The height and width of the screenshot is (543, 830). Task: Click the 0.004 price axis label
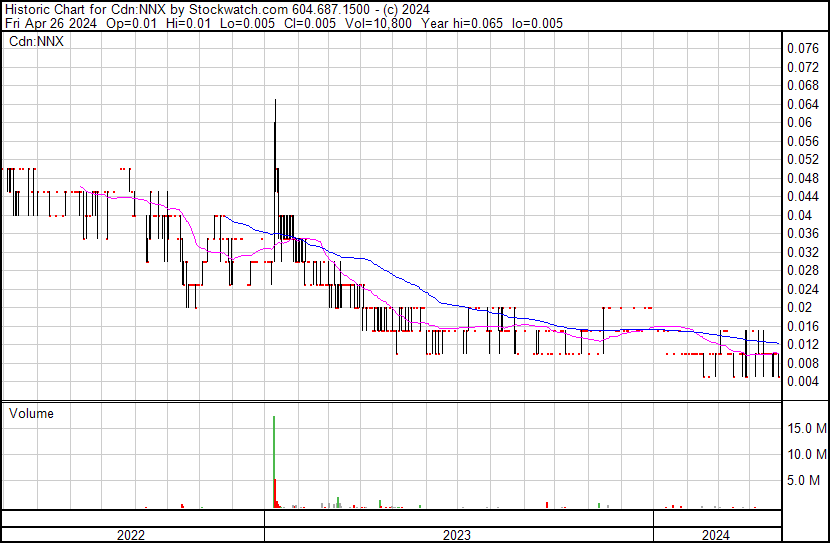802,381
